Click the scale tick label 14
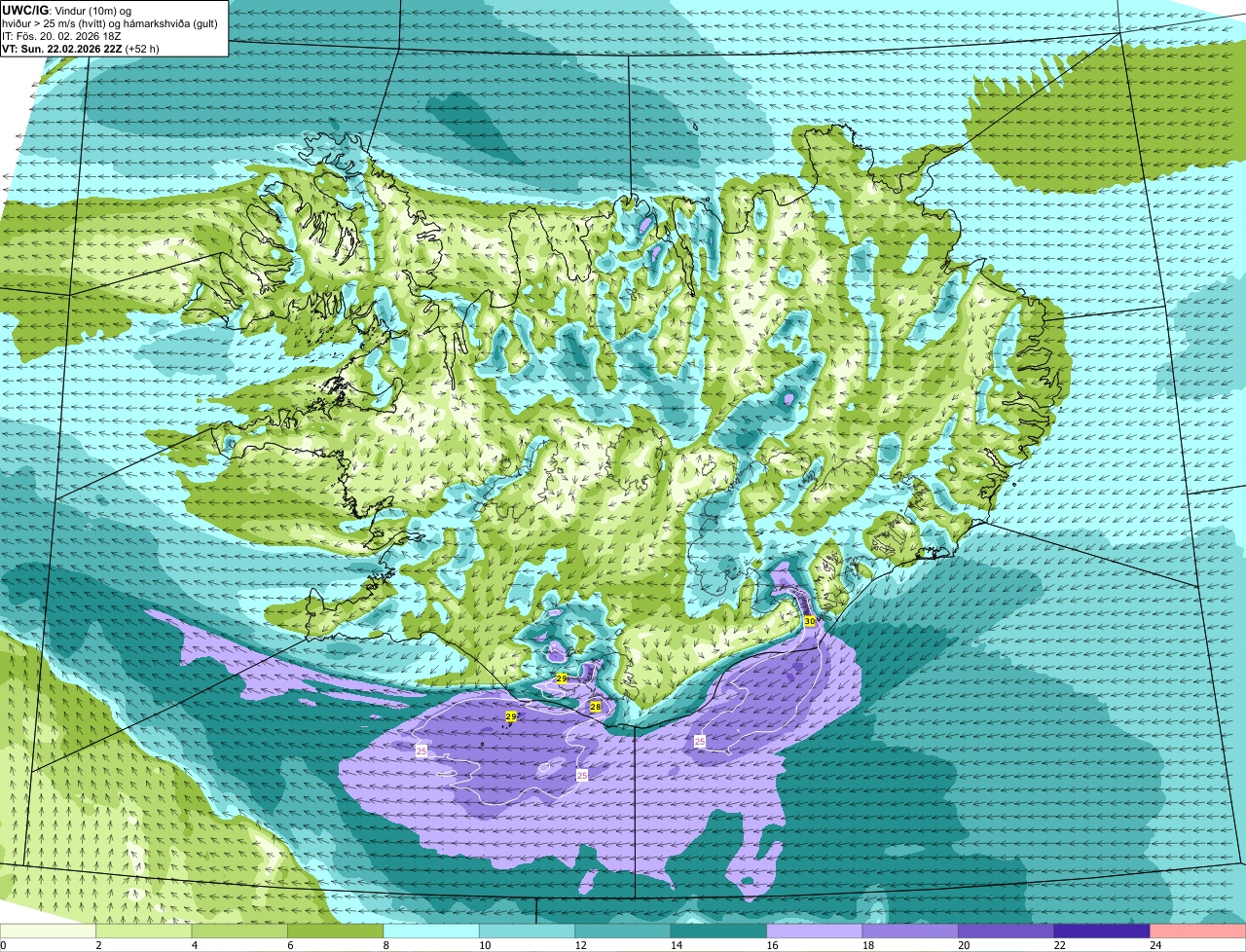This screenshot has height=952, width=1246. click(676, 945)
